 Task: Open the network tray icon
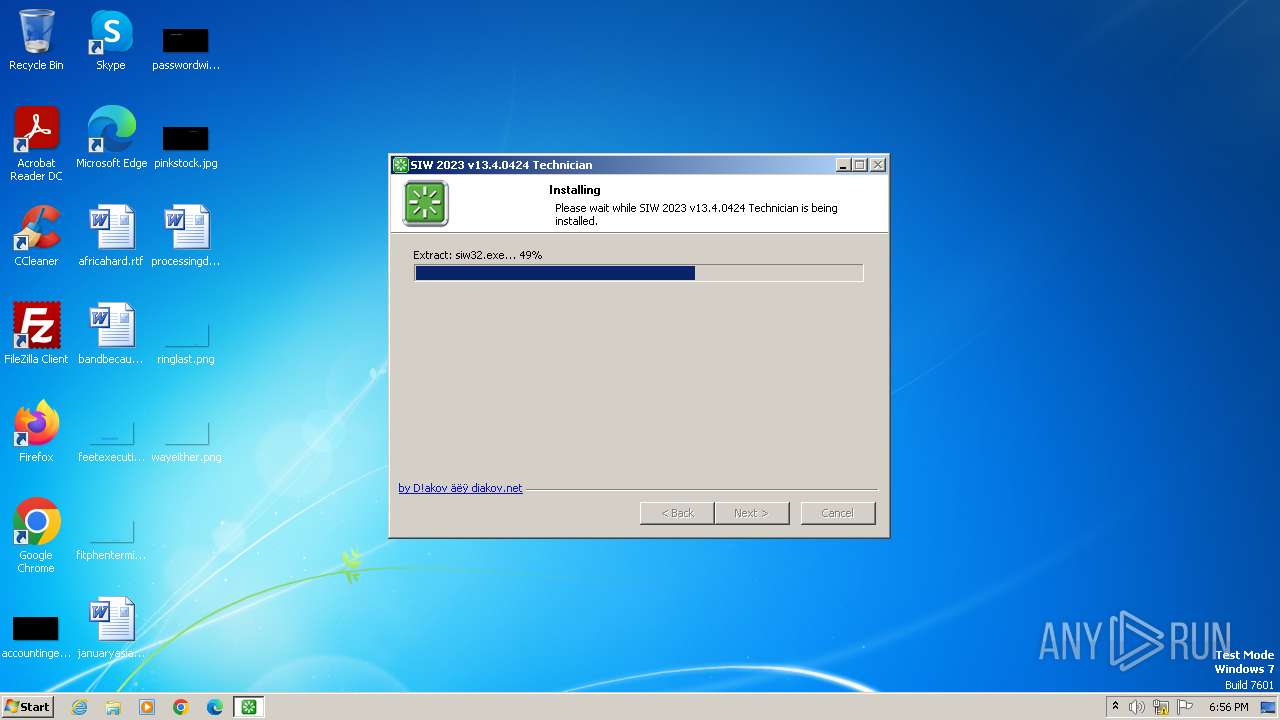point(1161,707)
